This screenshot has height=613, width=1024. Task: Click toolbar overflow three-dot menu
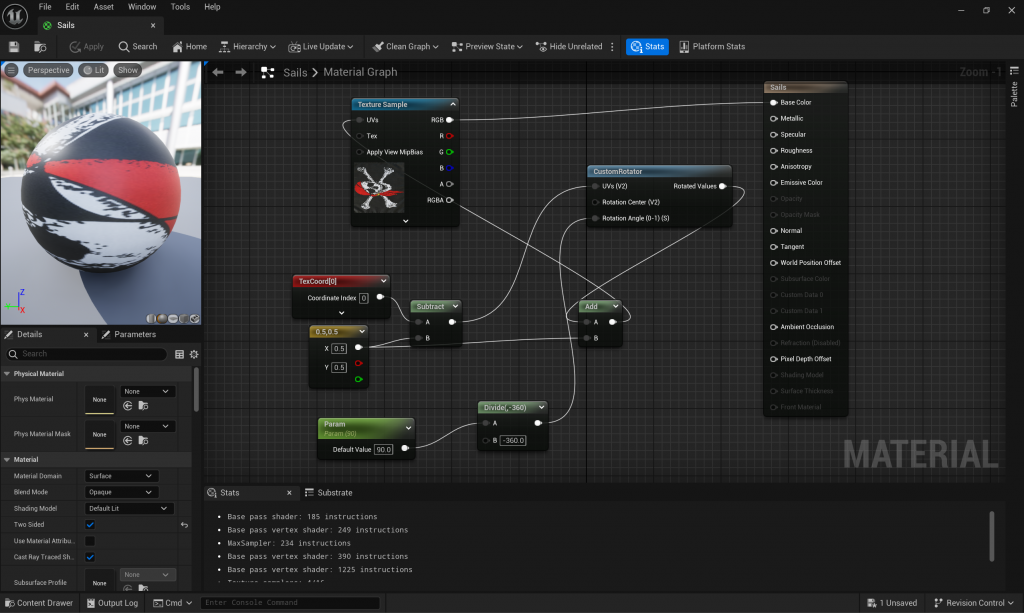click(x=612, y=46)
